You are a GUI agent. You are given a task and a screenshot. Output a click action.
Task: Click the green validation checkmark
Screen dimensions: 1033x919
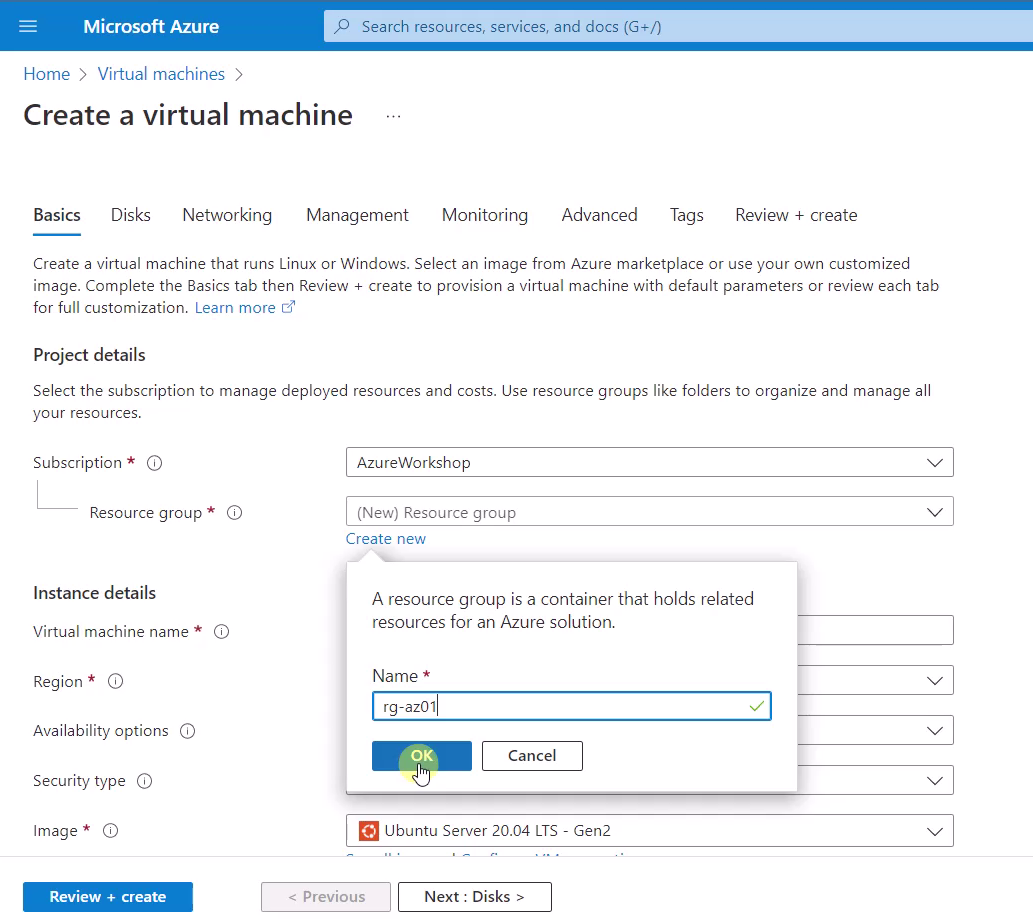(756, 706)
